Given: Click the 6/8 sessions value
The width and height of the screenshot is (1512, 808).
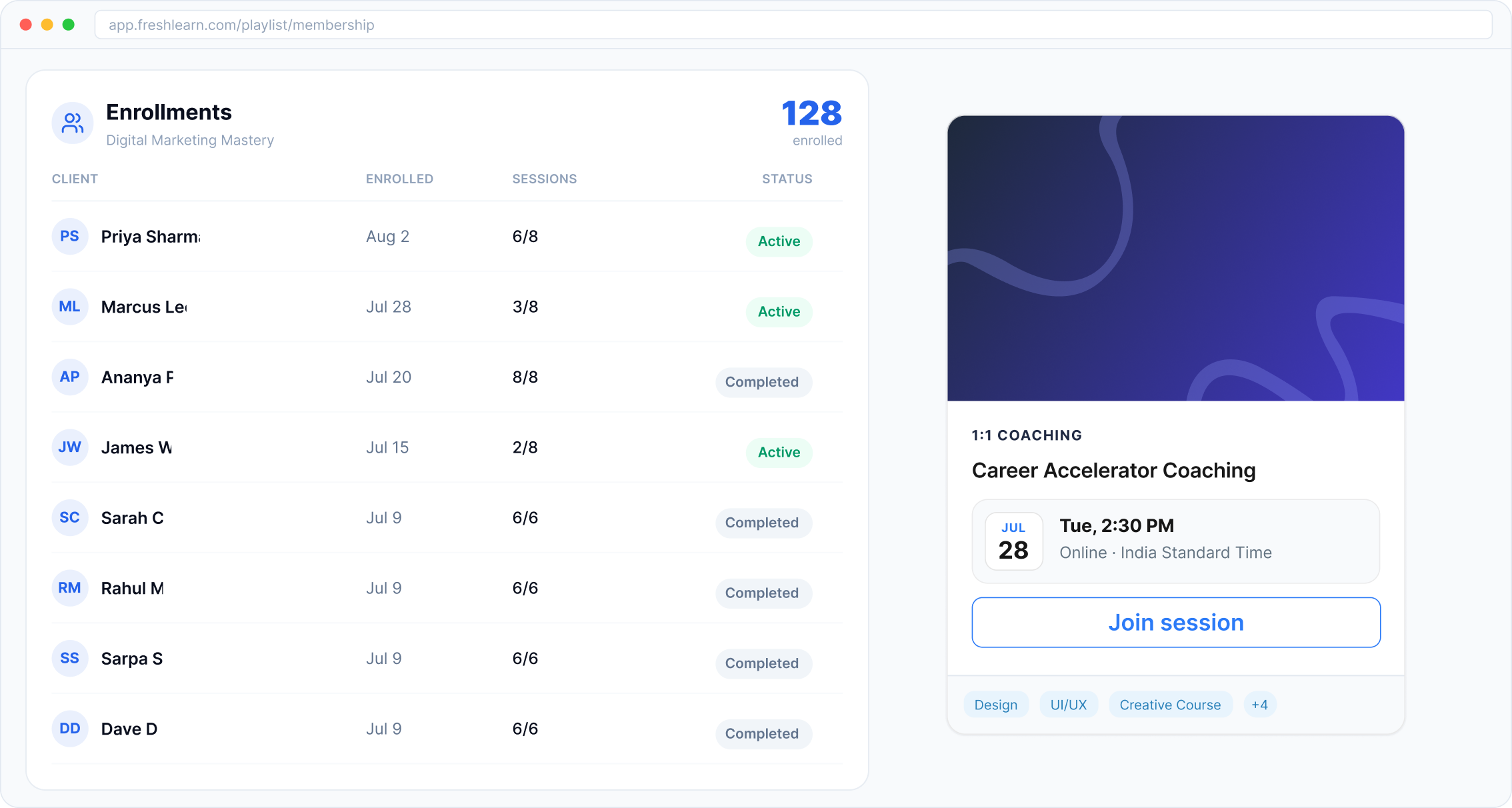Looking at the screenshot, I should click(525, 237).
